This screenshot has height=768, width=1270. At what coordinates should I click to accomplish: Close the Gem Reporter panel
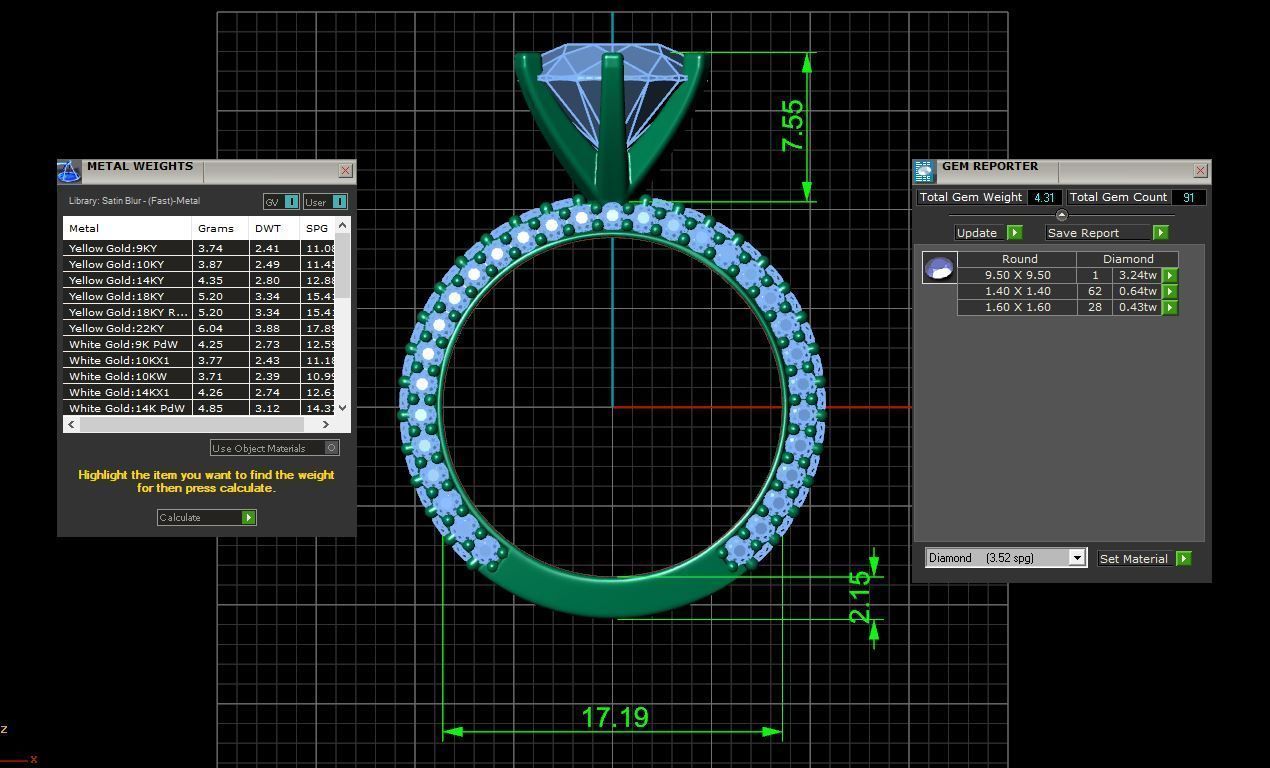(1200, 171)
